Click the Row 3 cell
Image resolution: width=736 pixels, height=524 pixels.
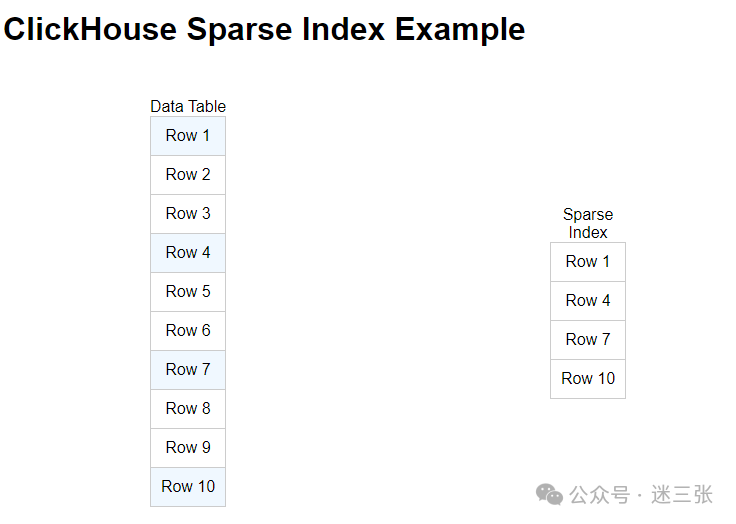(188, 214)
